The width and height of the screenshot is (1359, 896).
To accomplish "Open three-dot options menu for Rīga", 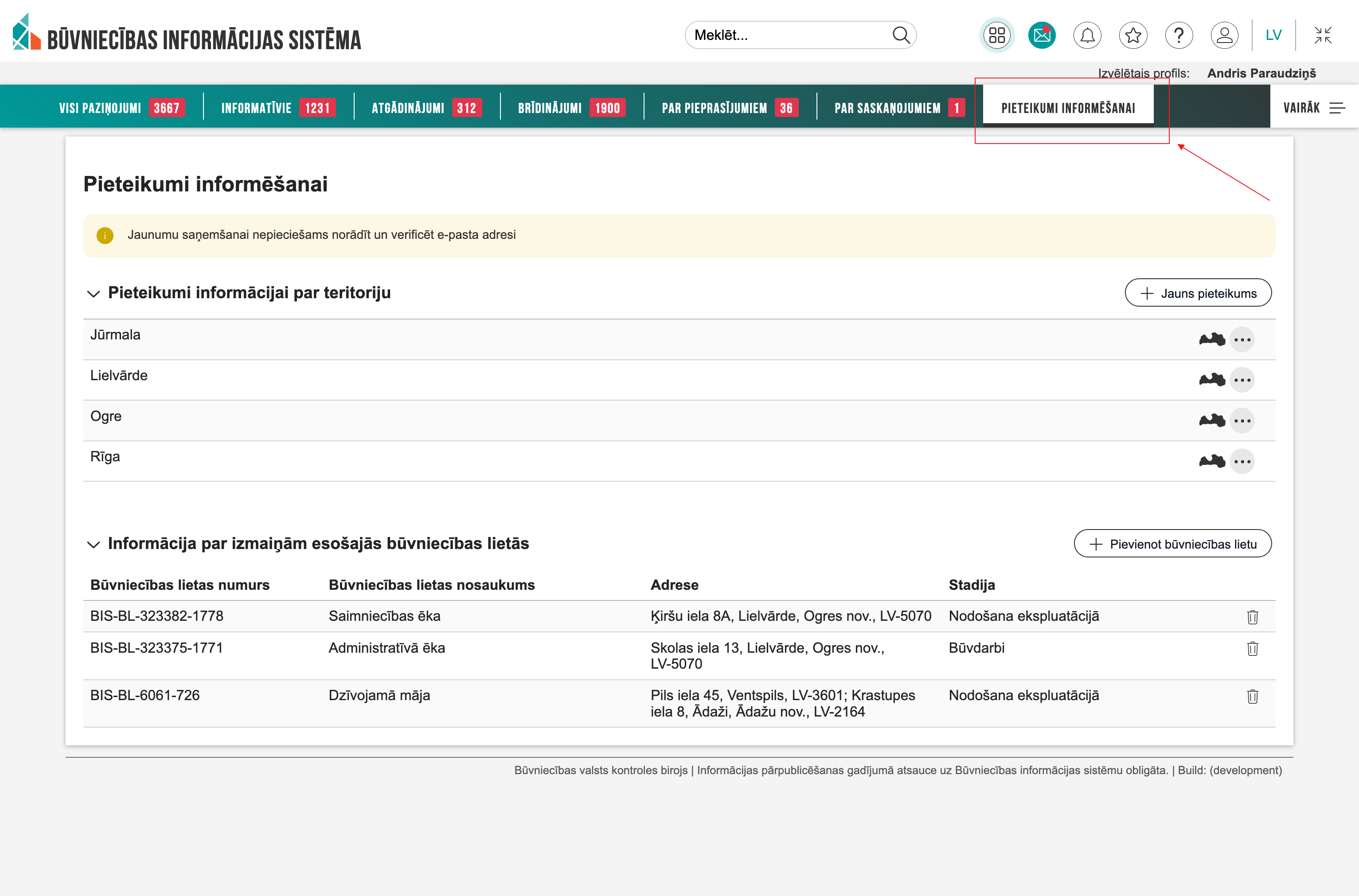I will click(1242, 461).
